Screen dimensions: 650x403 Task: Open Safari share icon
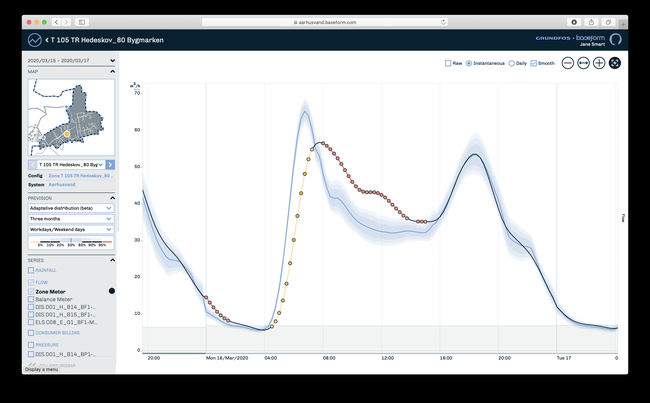[x=592, y=22]
